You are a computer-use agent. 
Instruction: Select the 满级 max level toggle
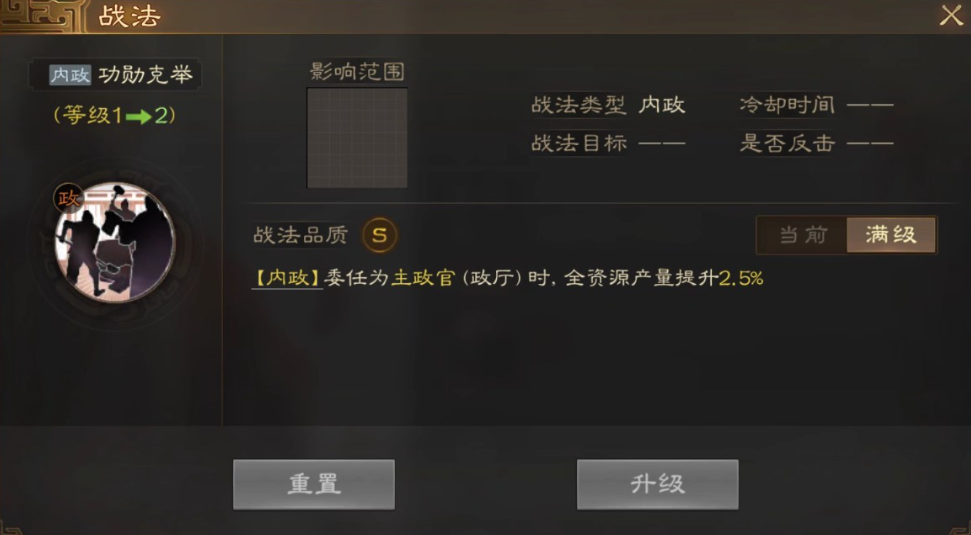[x=891, y=235]
